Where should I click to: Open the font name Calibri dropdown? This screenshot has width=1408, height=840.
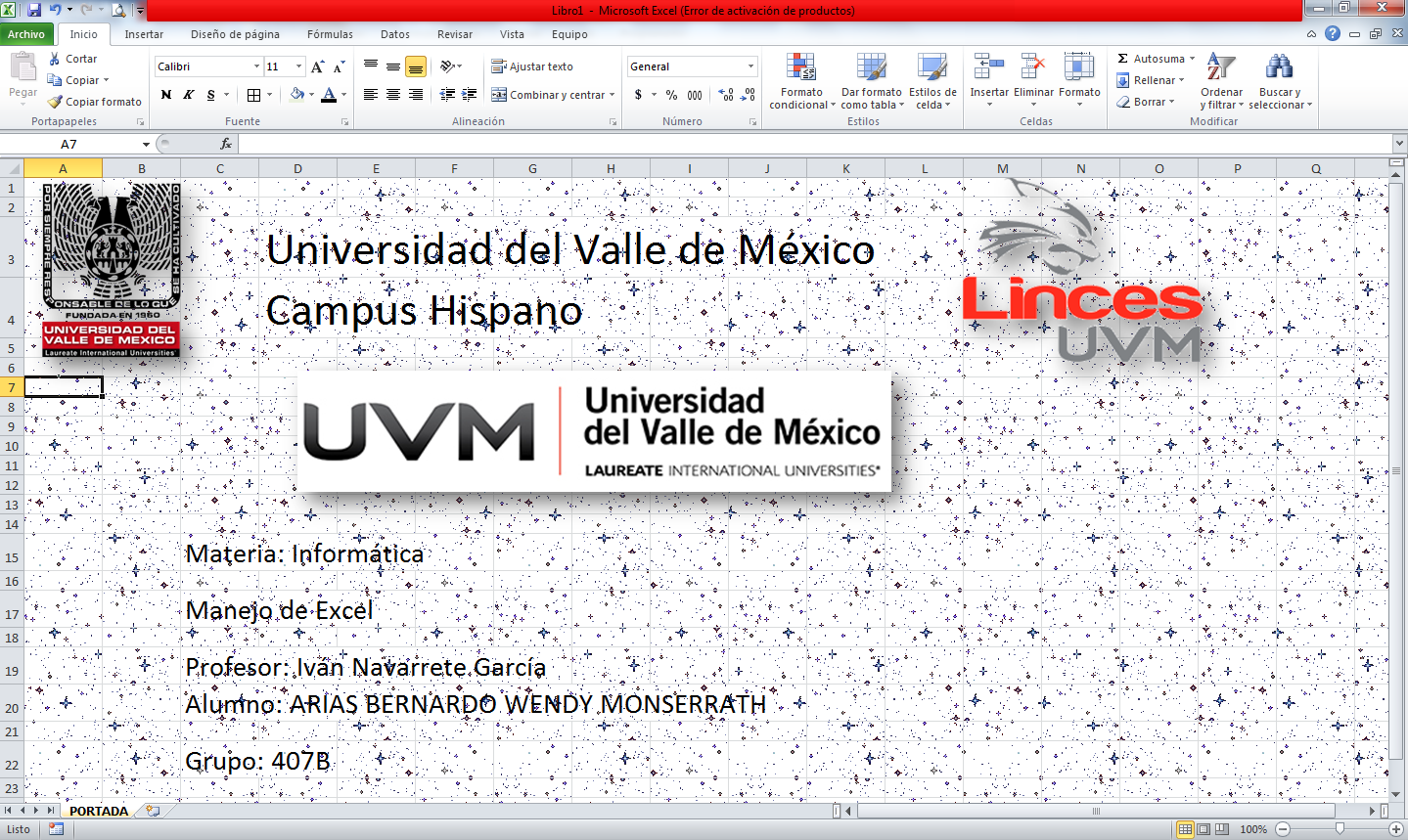coord(256,66)
